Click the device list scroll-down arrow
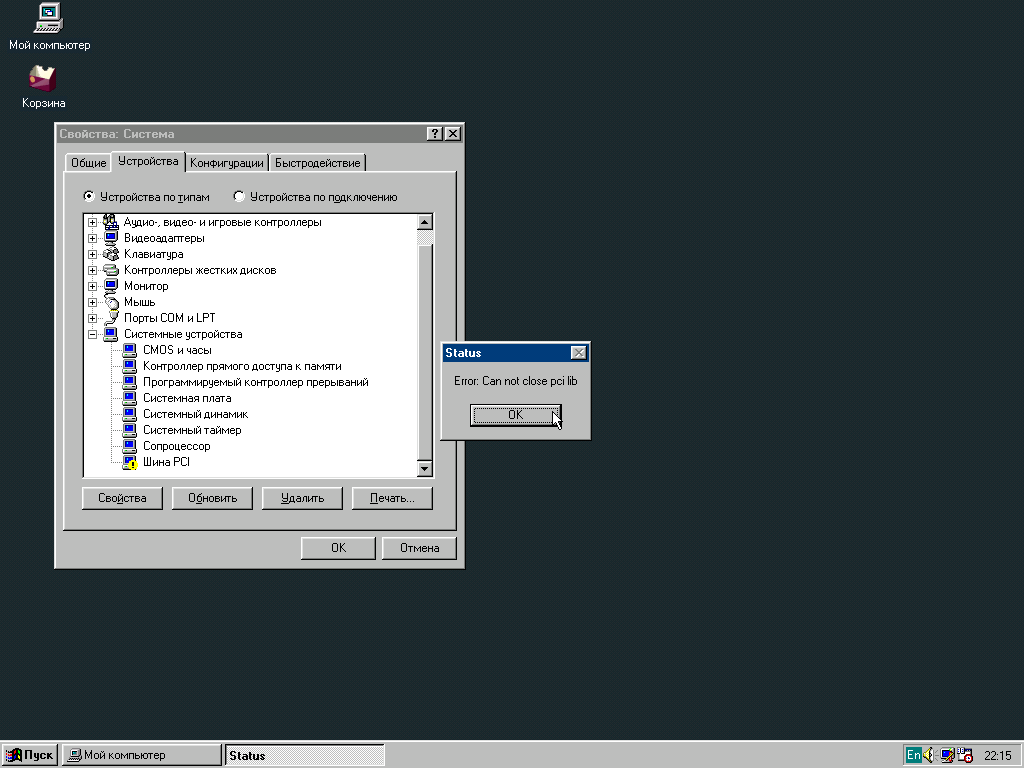The height and width of the screenshot is (768, 1024). 424,468
